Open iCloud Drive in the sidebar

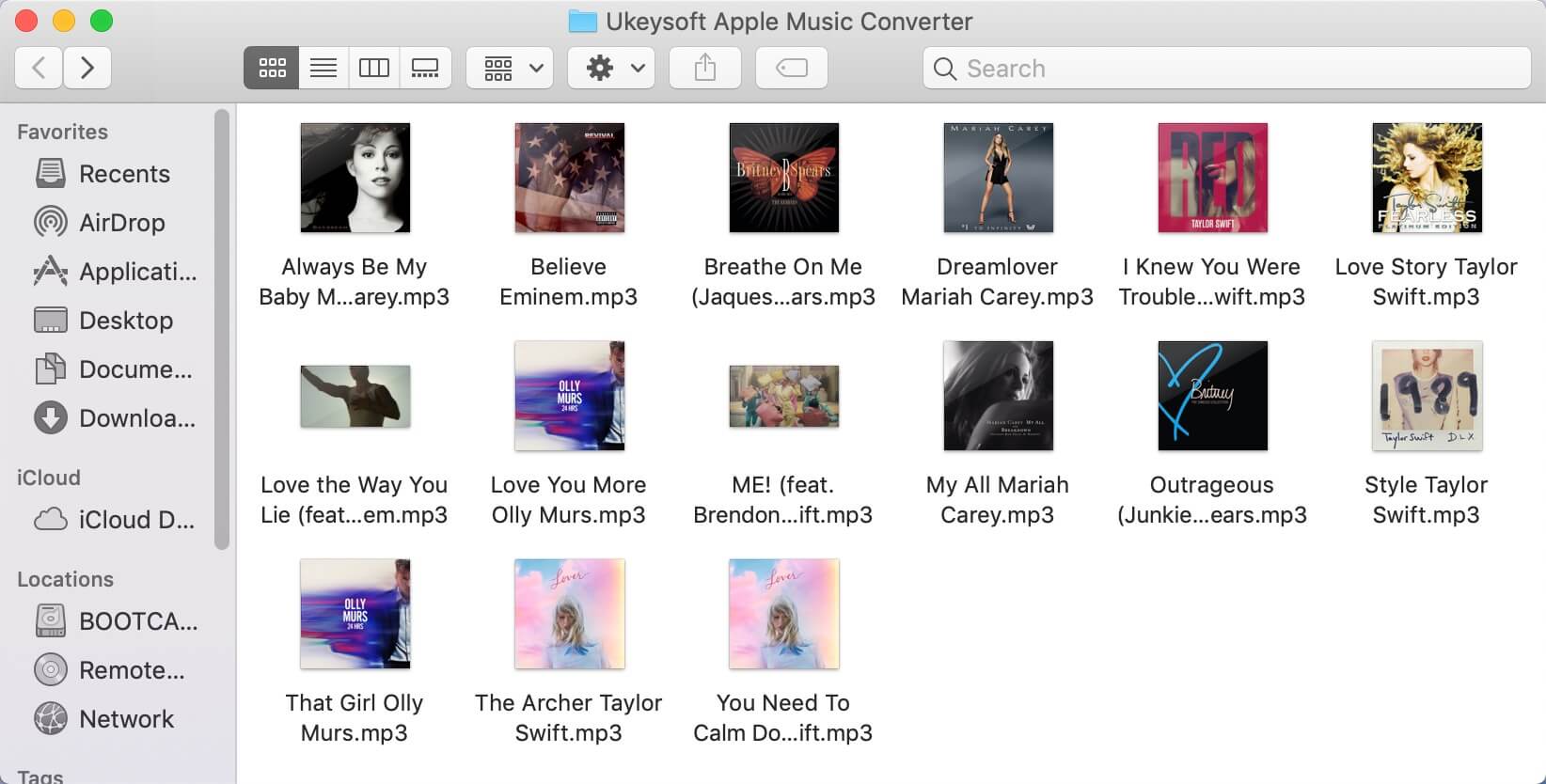click(117, 520)
